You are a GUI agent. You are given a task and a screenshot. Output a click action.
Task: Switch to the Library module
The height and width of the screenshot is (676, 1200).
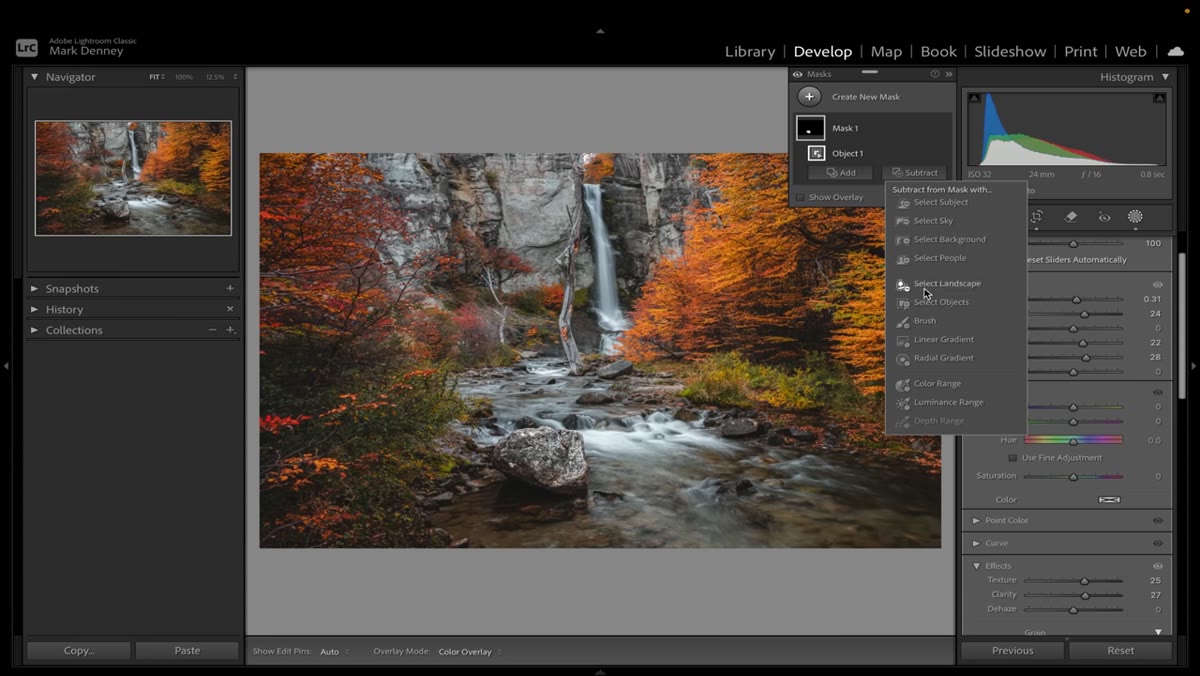coord(750,51)
